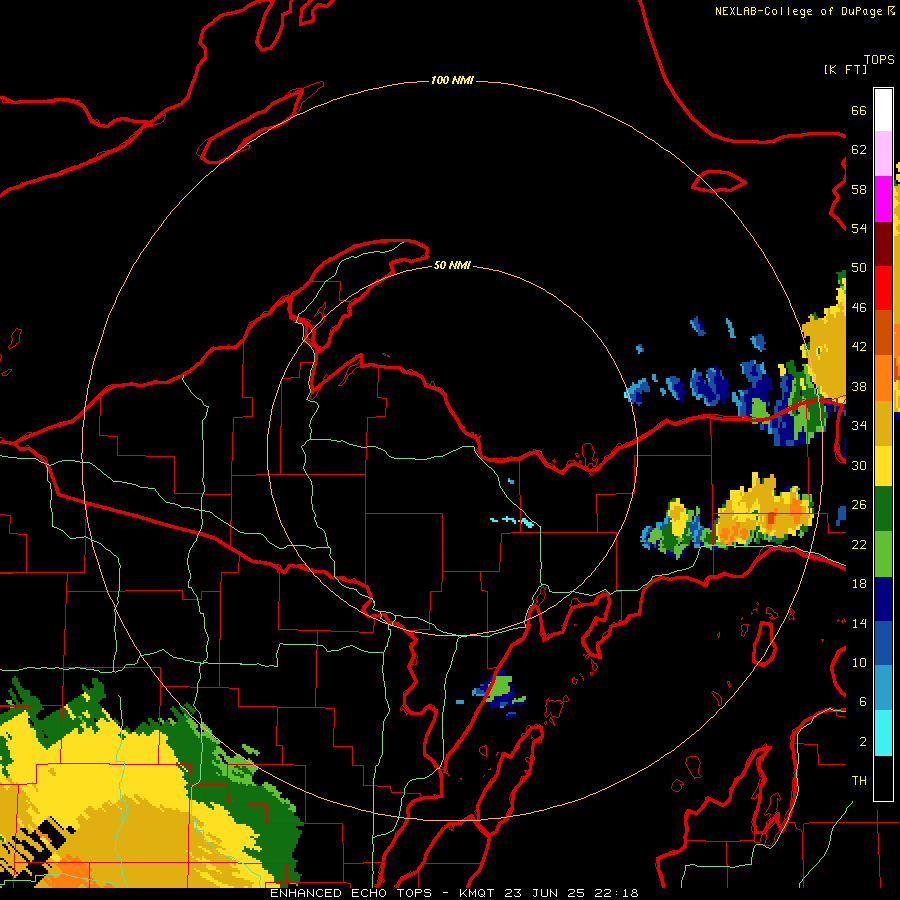Click the [K FT] units label
The image size is (900, 900).
pyautogui.click(x=845, y=69)
